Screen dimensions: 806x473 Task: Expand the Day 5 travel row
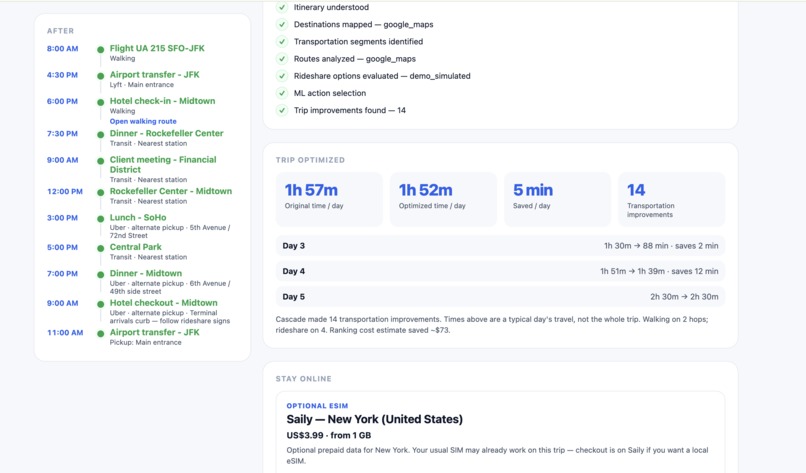click(500, 297)
